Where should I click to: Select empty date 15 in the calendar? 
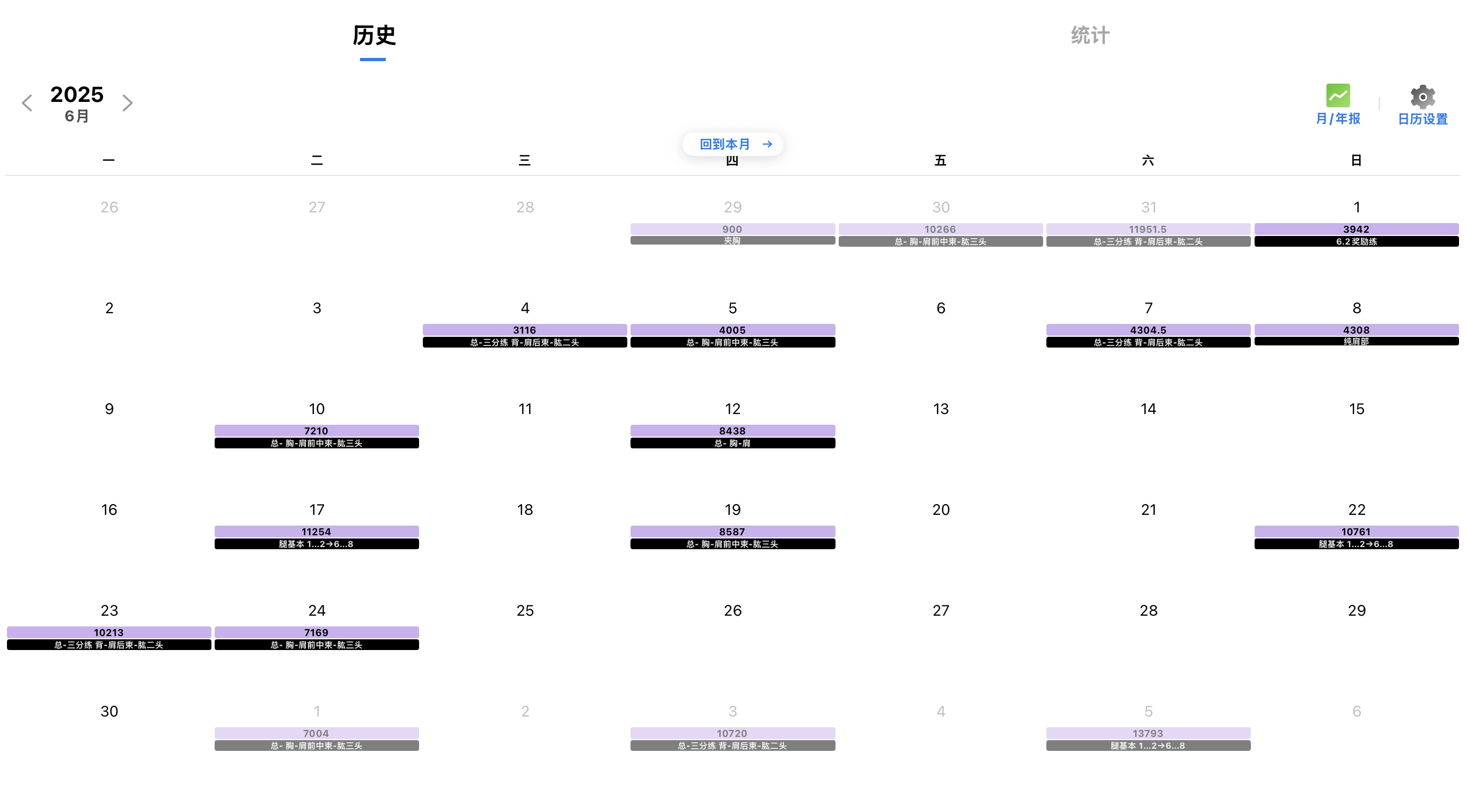[x=1356, y=409]
